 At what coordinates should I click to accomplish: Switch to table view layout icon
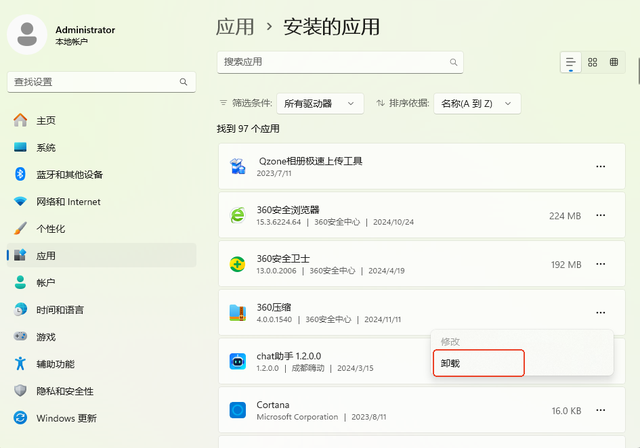(613, 62)
